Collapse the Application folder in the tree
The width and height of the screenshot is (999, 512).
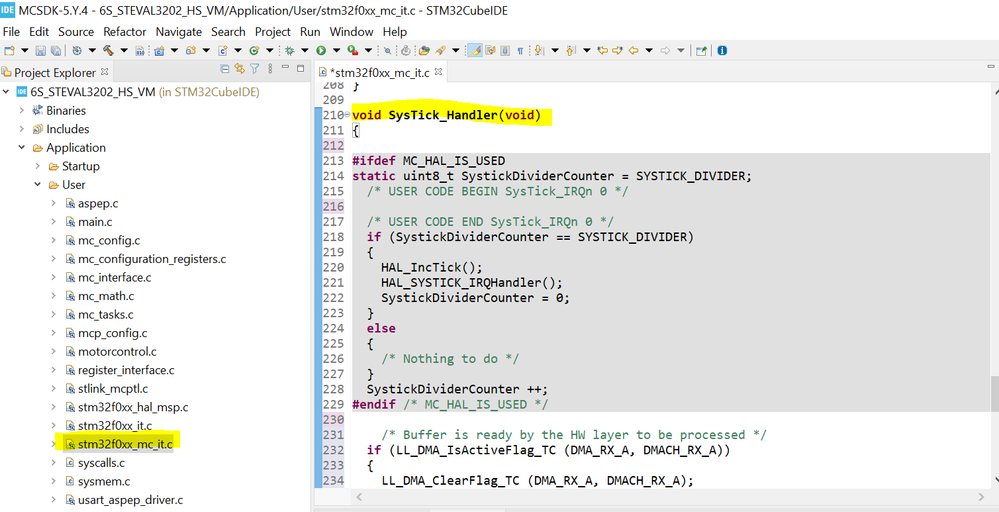pos(22,148)
